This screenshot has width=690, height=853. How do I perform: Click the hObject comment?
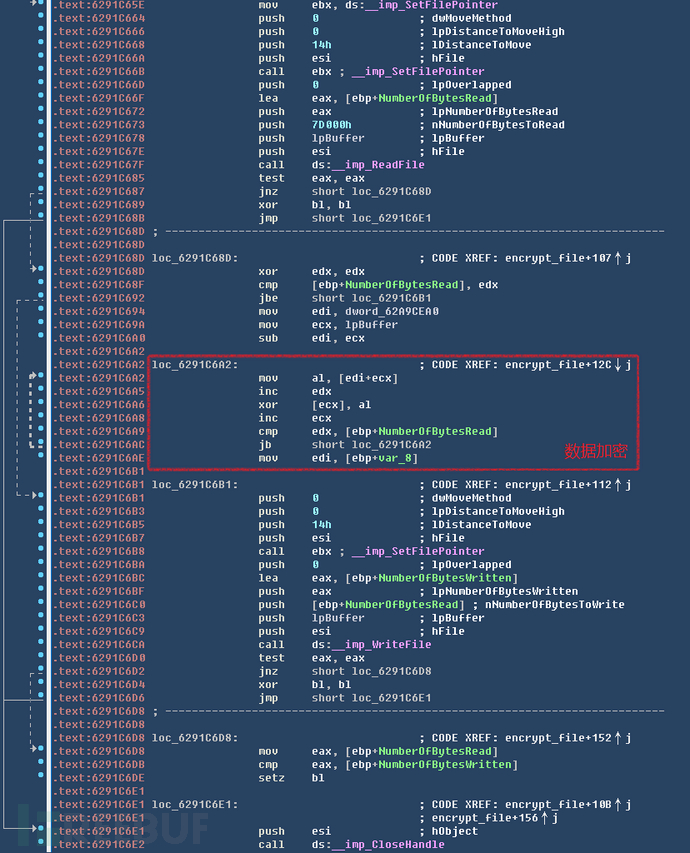(x=454, y=831)
